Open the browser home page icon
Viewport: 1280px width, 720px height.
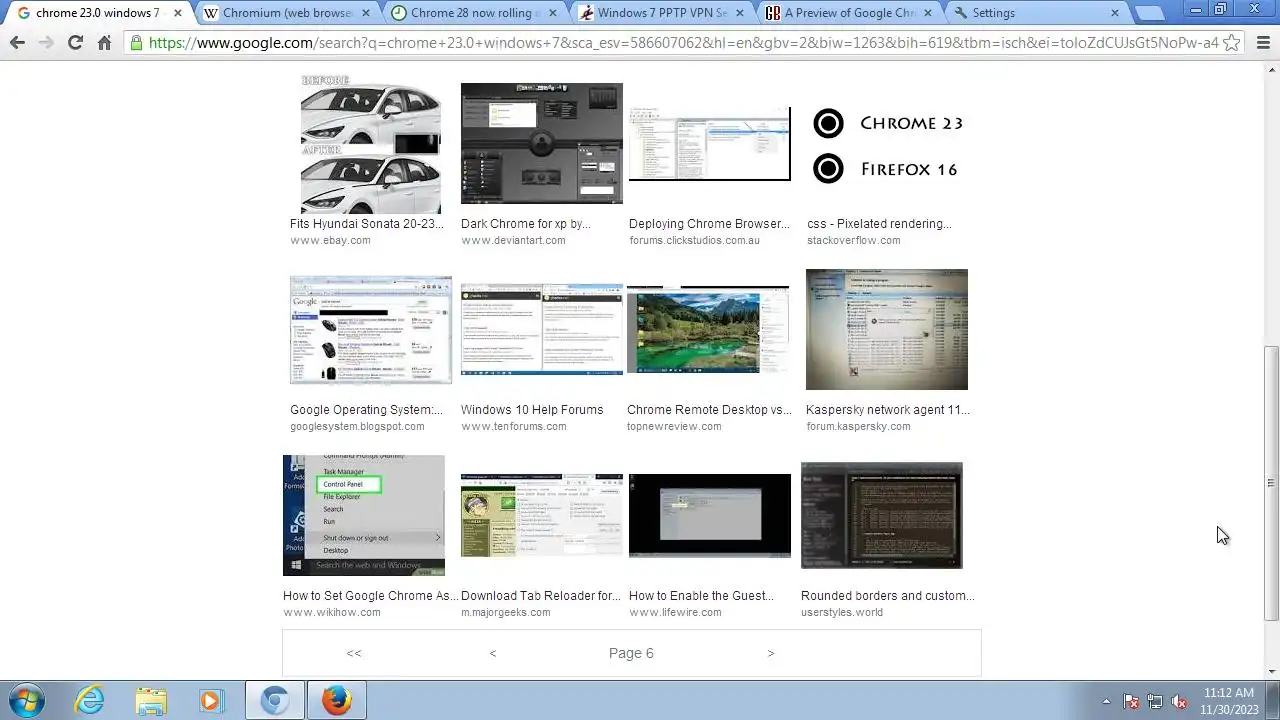(x=104, y=43)
